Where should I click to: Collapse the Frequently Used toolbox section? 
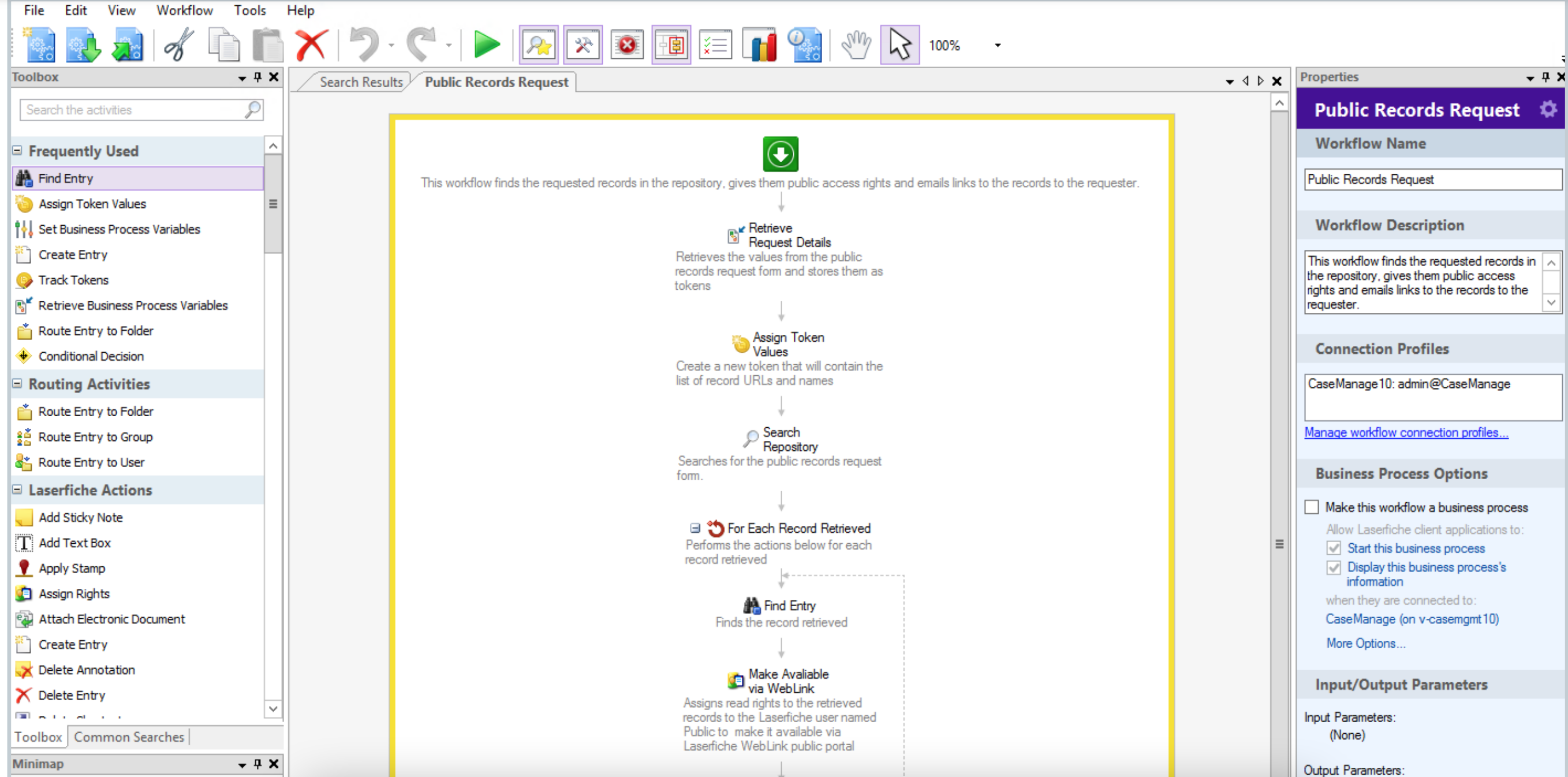click(18, 150)
